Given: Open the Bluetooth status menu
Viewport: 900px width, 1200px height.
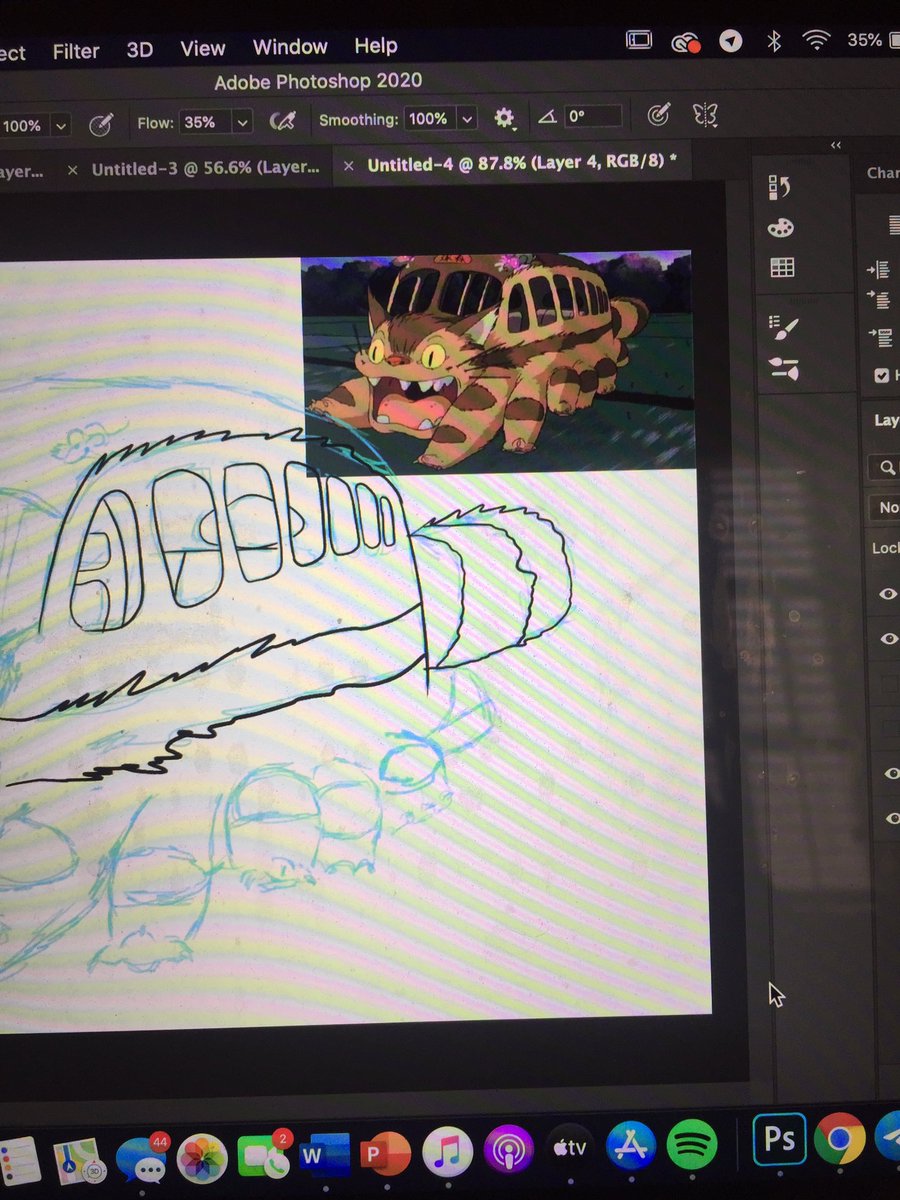Looking at the screenshot, I should click(x=773, y=40).
